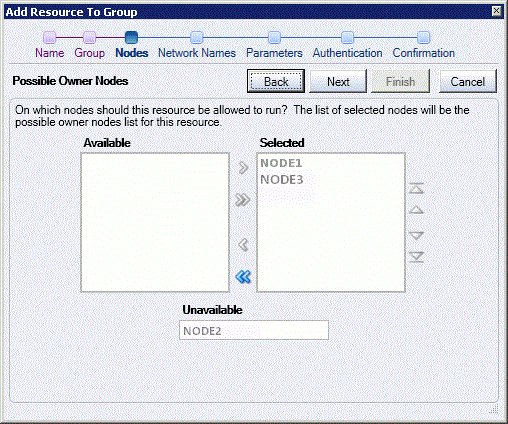Click the Name step marker

(49, 37)
